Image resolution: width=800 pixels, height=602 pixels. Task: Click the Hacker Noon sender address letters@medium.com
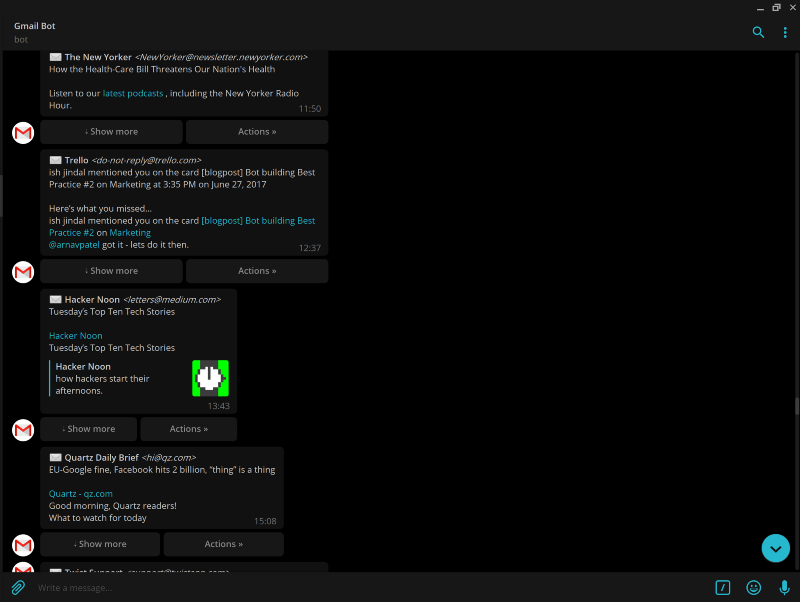[x=172, y=299]
